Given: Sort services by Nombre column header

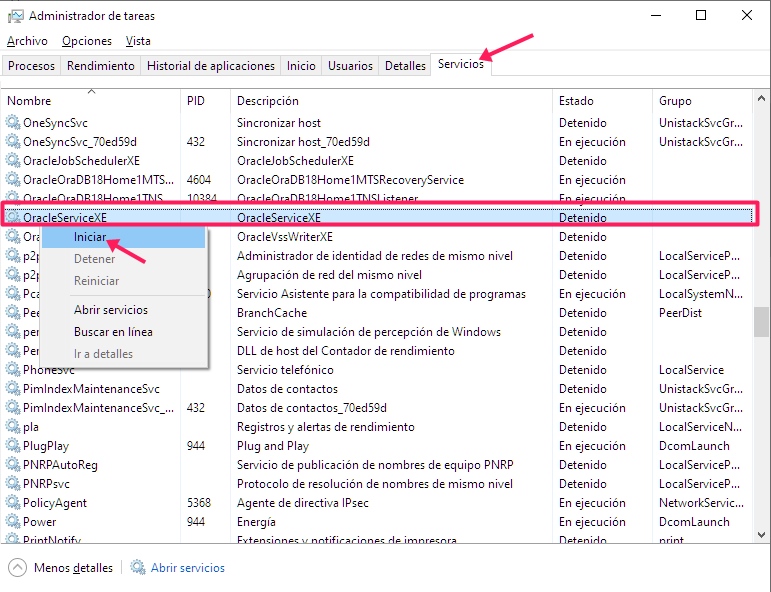Looking at the screenshot, I should 29,101.
